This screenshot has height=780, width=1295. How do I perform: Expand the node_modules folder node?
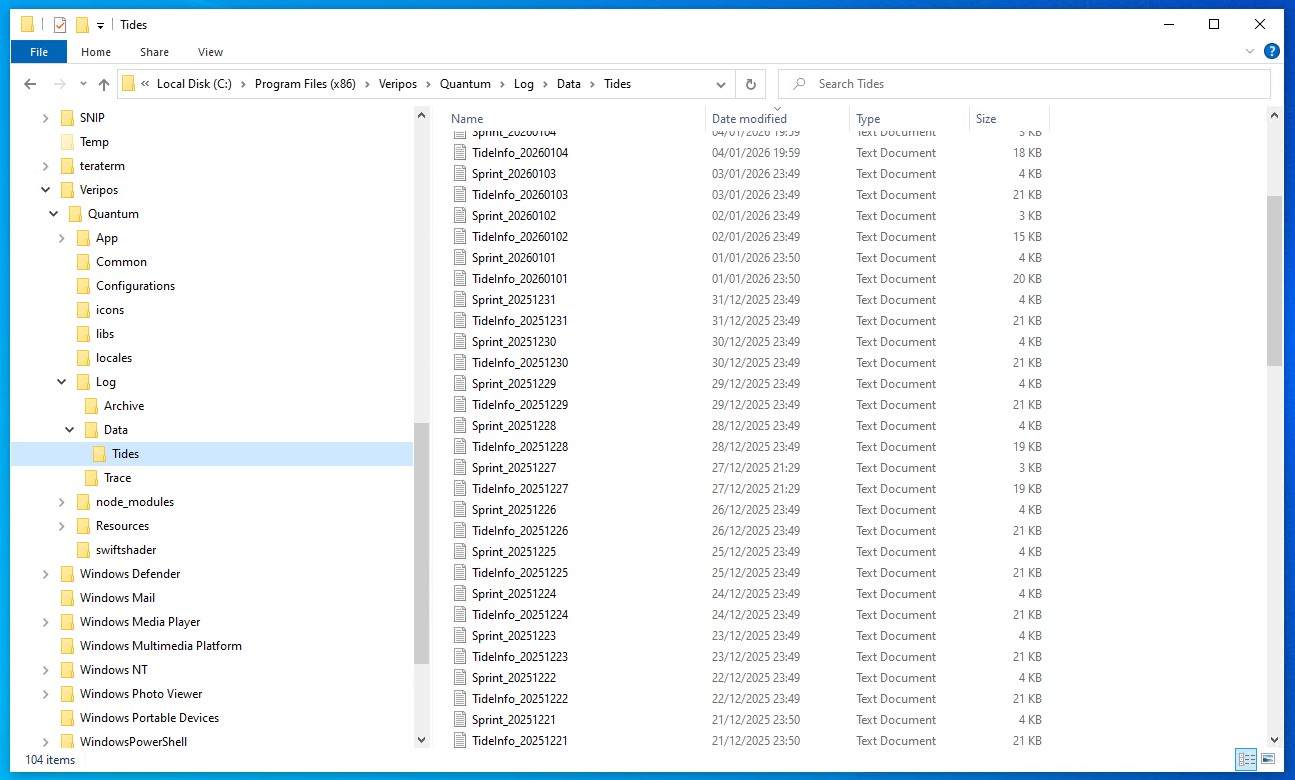pyautogui.click(x=62, y=502)
